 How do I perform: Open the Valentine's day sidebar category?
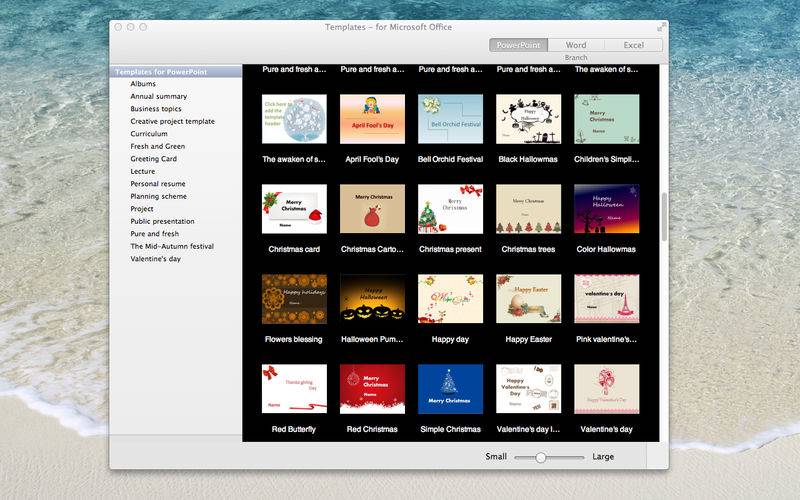pyautogui.click(x=156, y=259)
